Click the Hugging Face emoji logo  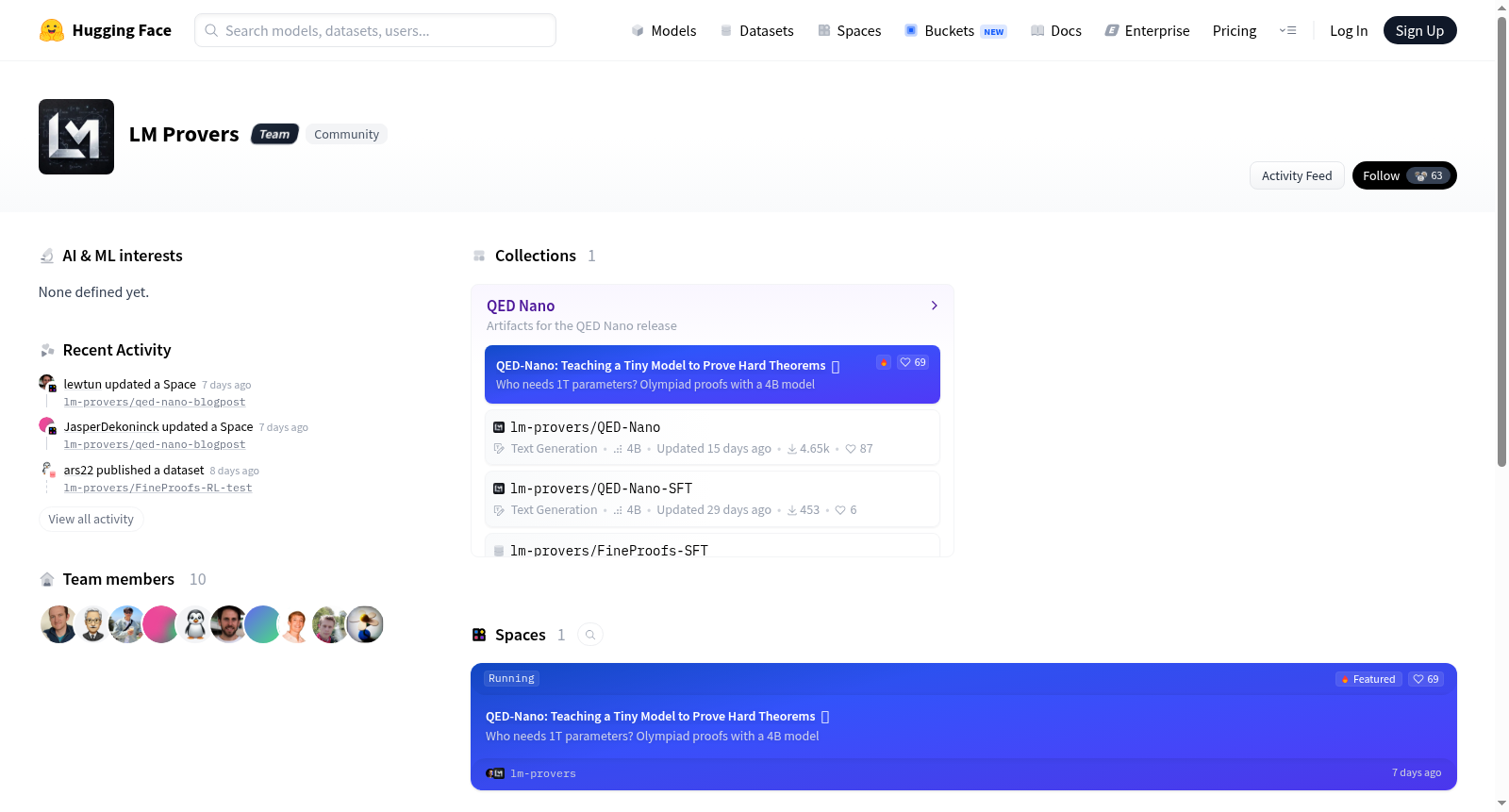[52, 30]
